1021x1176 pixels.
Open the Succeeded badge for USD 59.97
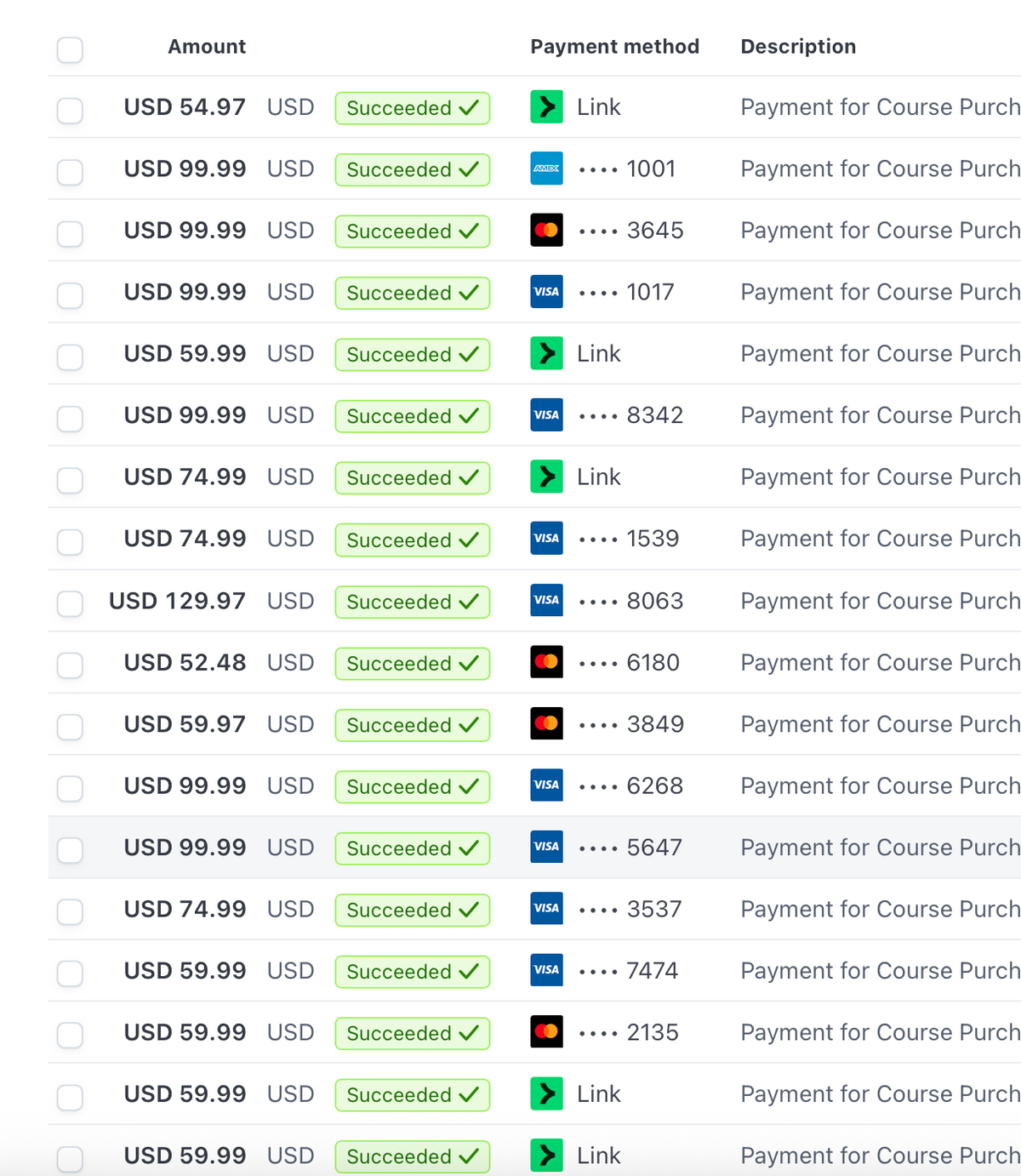(413, 725)
